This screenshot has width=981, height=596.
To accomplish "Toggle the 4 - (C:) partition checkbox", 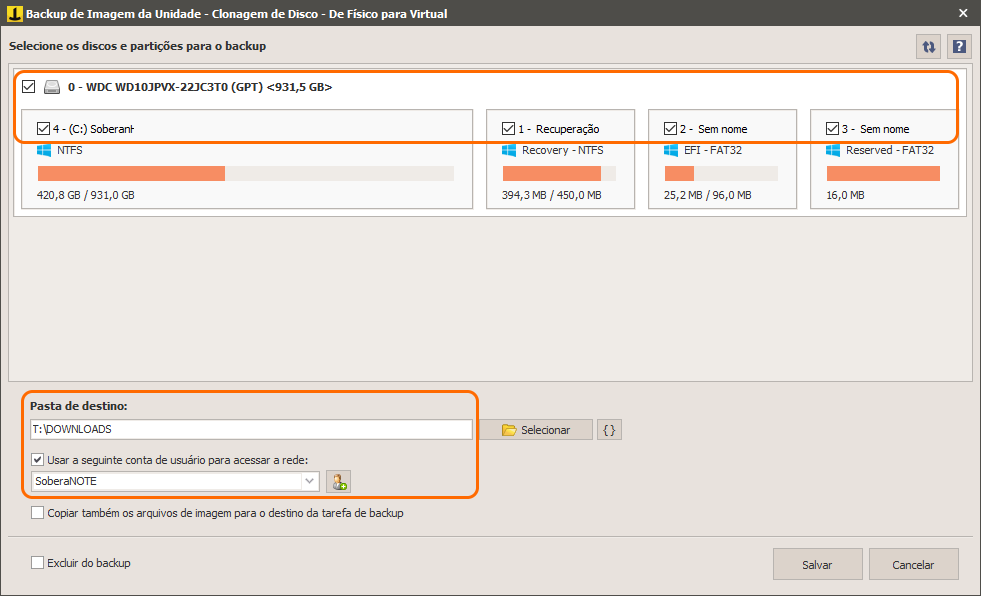I will 43,128.
